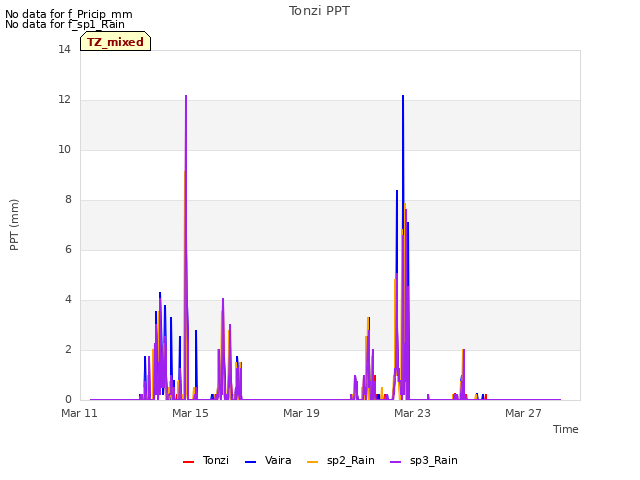Viewport: 640px width, 480px height.
Task: Click the chart title Tonzi PPT
Action: (x=319, y=11)
